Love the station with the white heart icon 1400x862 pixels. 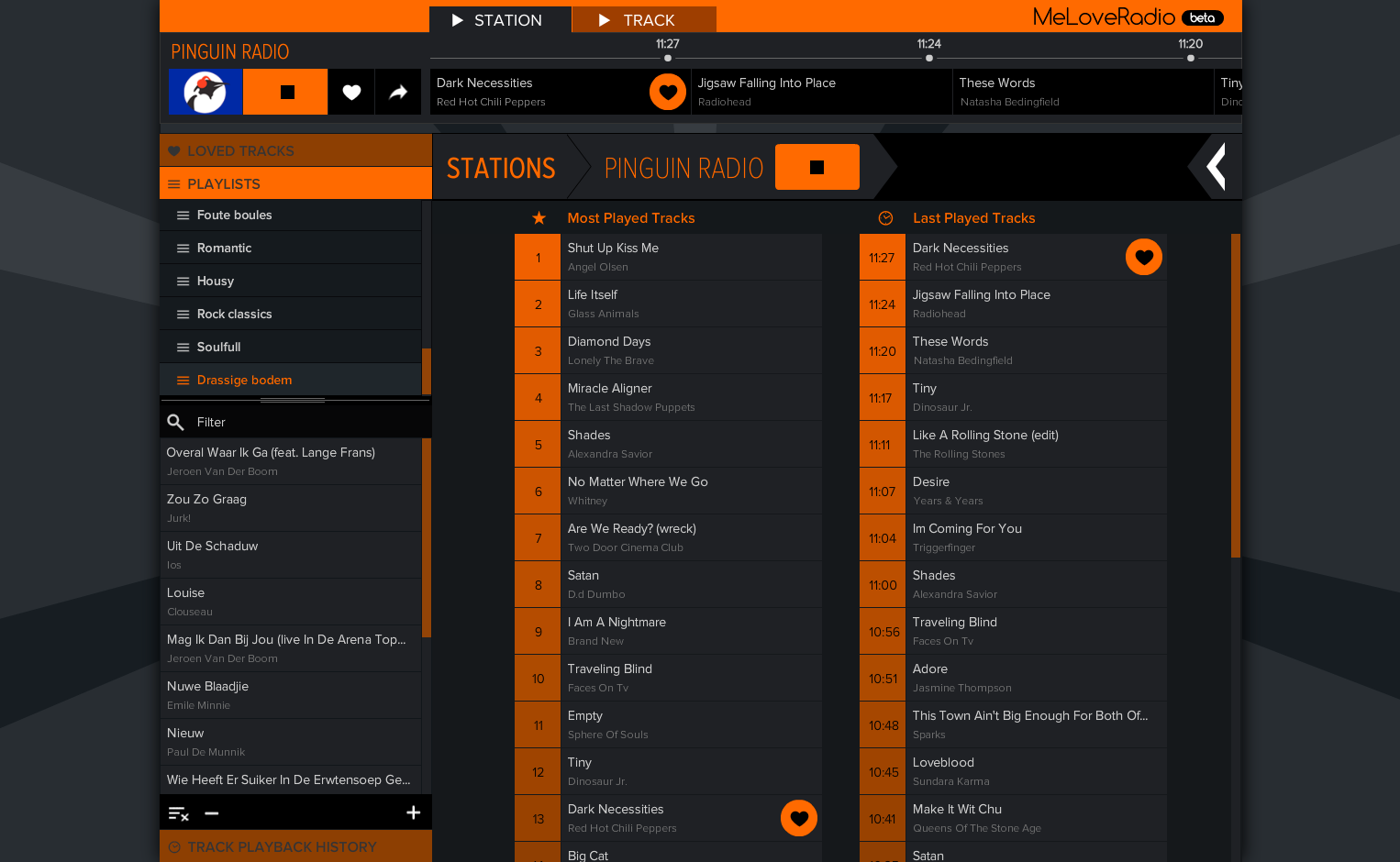point(351,92)
